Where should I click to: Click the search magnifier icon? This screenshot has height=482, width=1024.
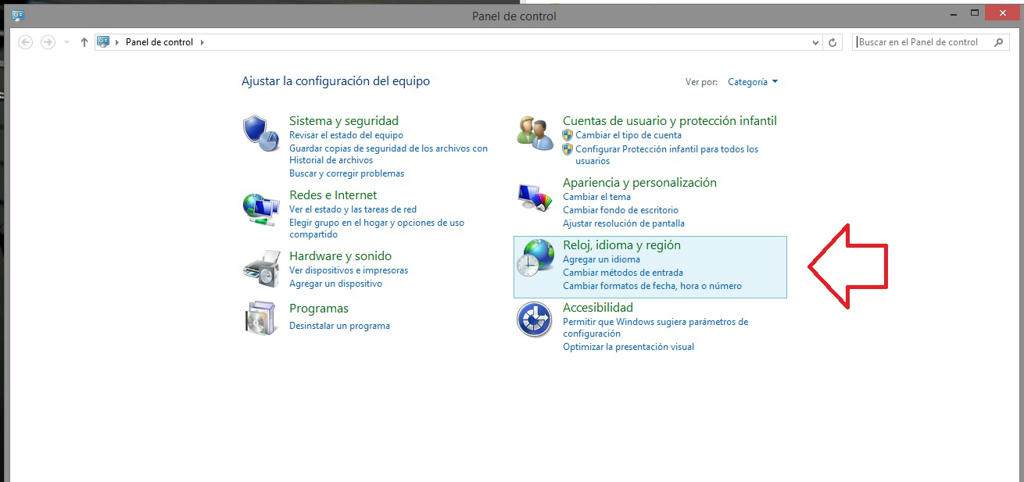[998, 42]
